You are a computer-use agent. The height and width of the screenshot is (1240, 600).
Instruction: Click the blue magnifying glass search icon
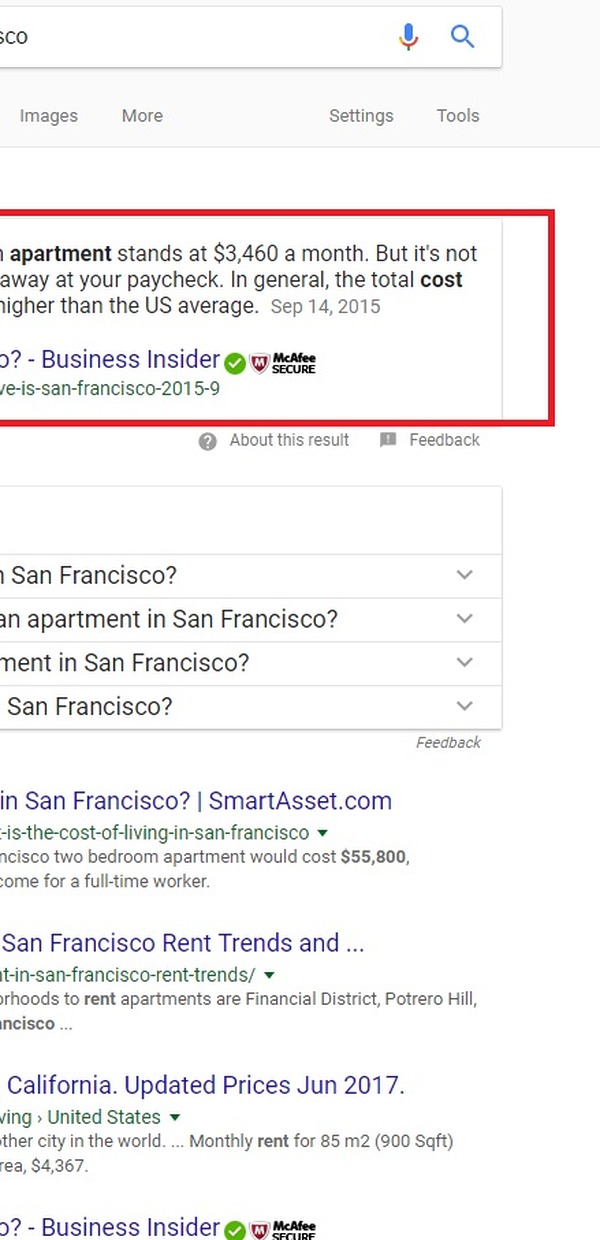pos(462,37)
